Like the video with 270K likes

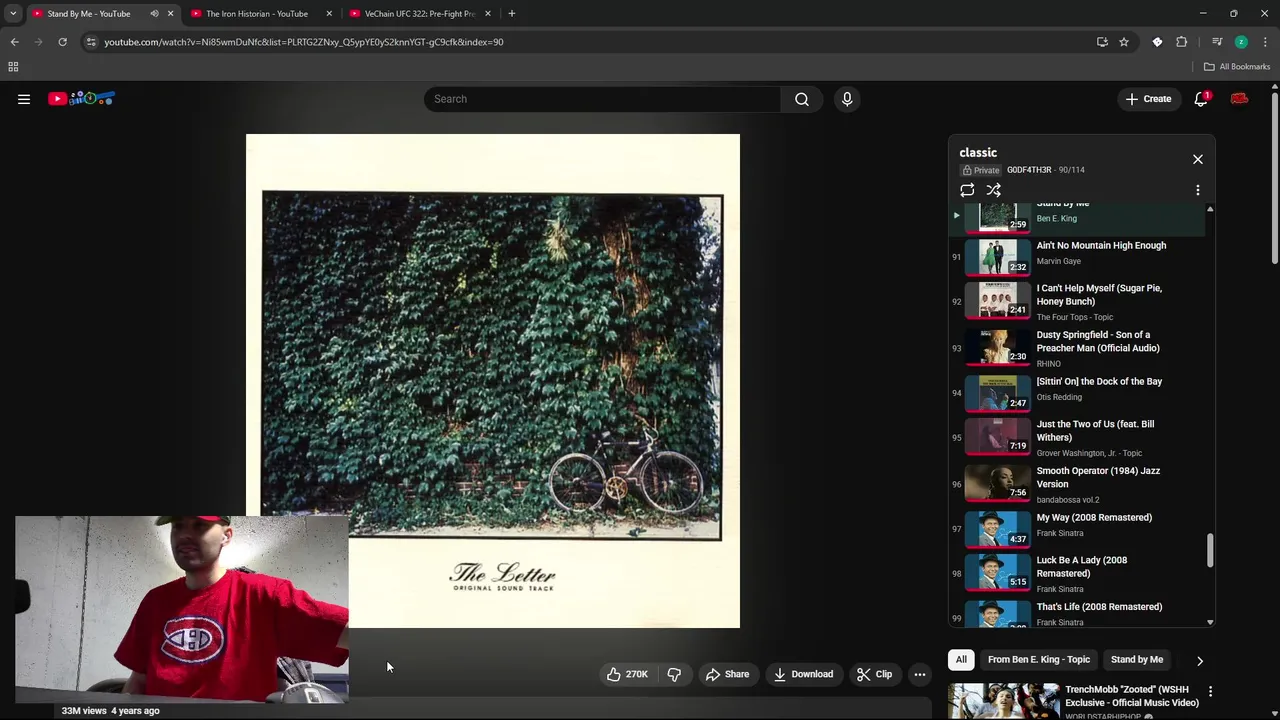pos(627,674)
